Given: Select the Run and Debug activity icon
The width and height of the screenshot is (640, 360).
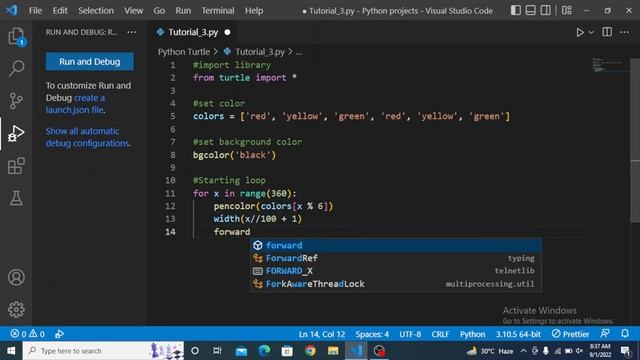Looking at the screenshot, I should [16, 133].
